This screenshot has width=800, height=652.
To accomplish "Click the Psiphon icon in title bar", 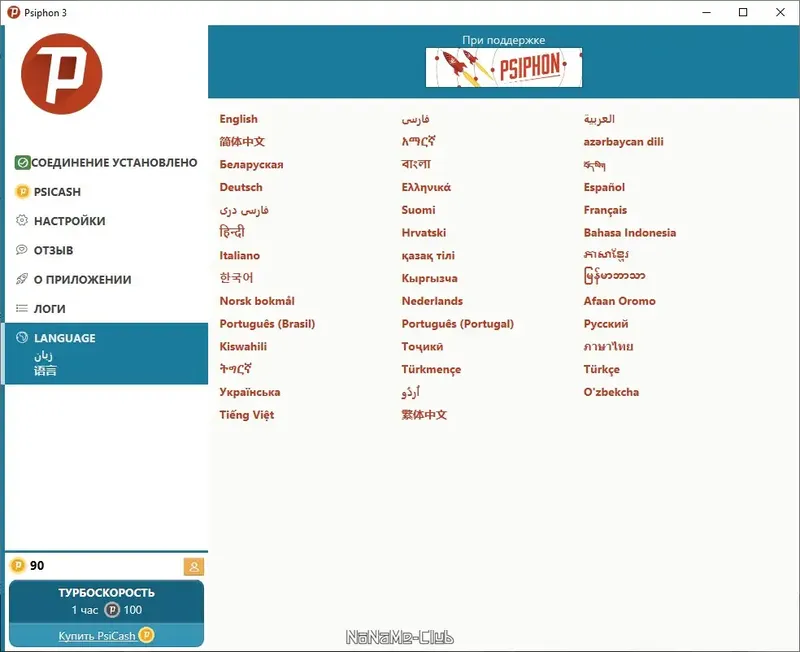I will [x=14, y=12].
